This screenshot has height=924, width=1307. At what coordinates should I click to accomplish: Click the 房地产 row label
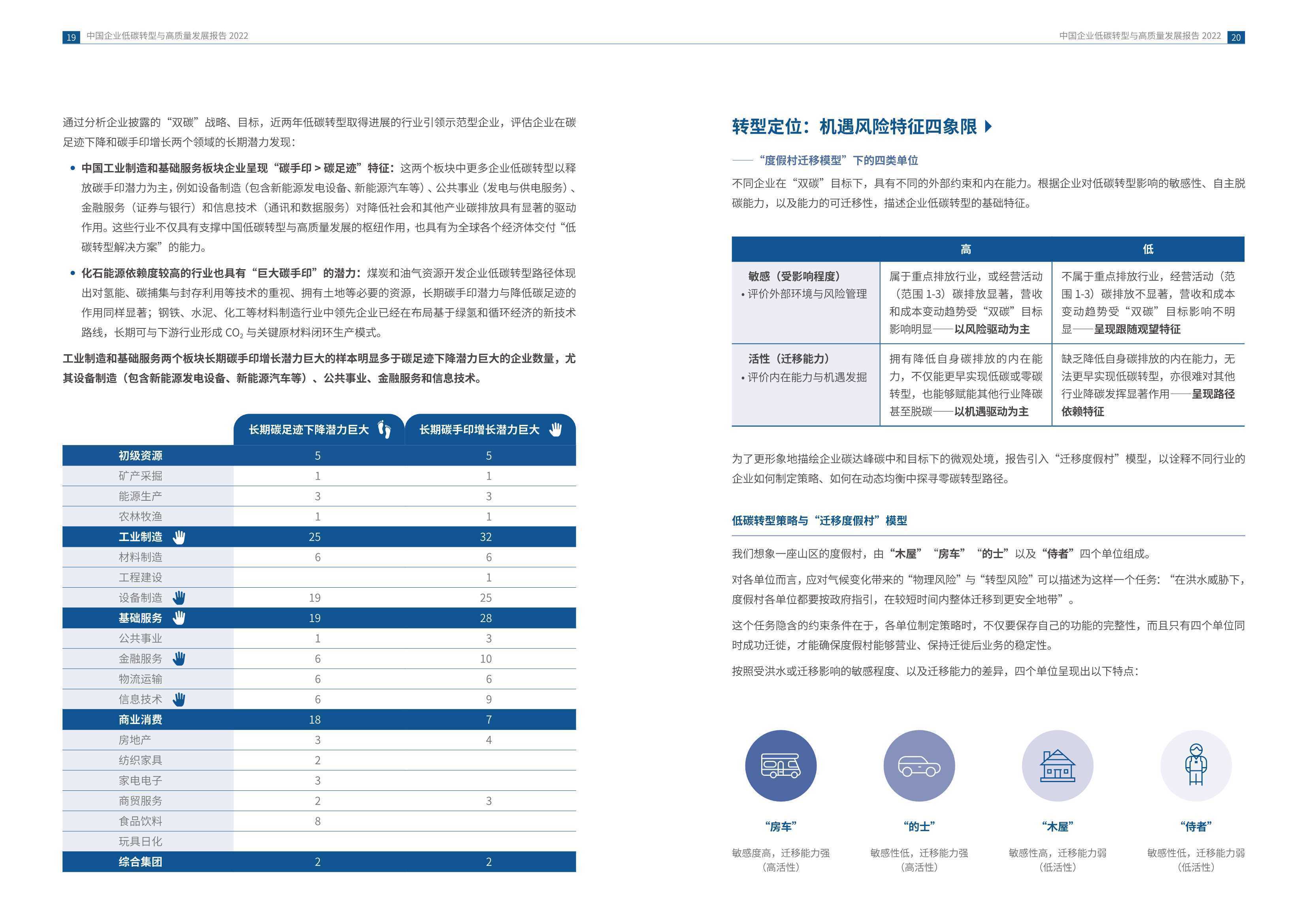click(135, 739)
